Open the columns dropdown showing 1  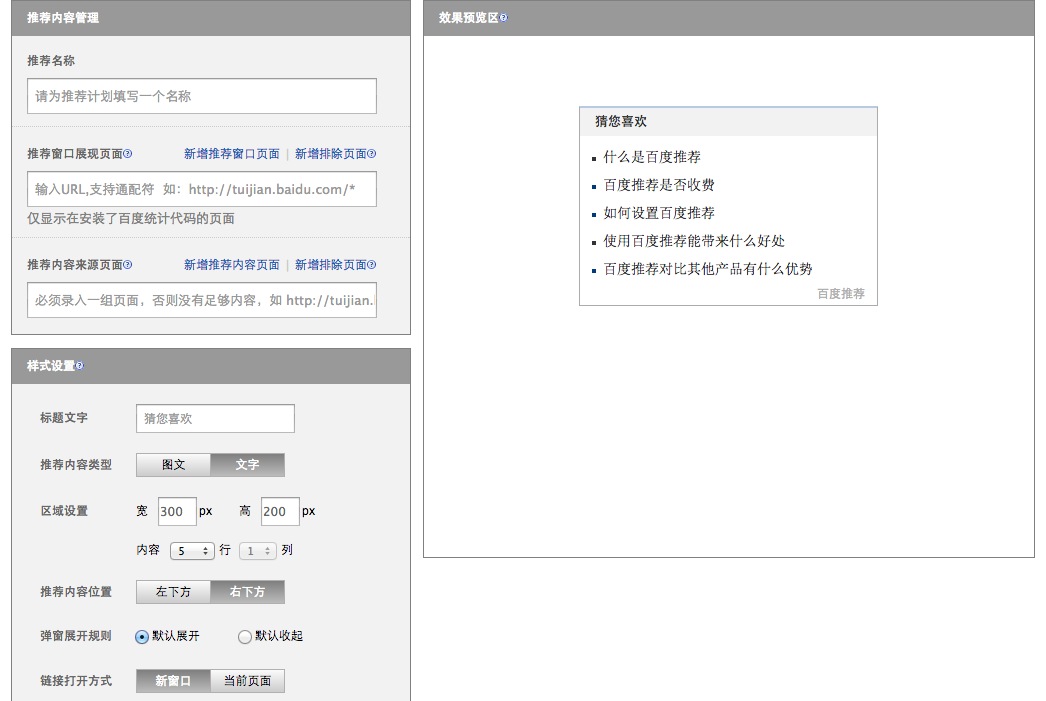[x=257, y=551]
